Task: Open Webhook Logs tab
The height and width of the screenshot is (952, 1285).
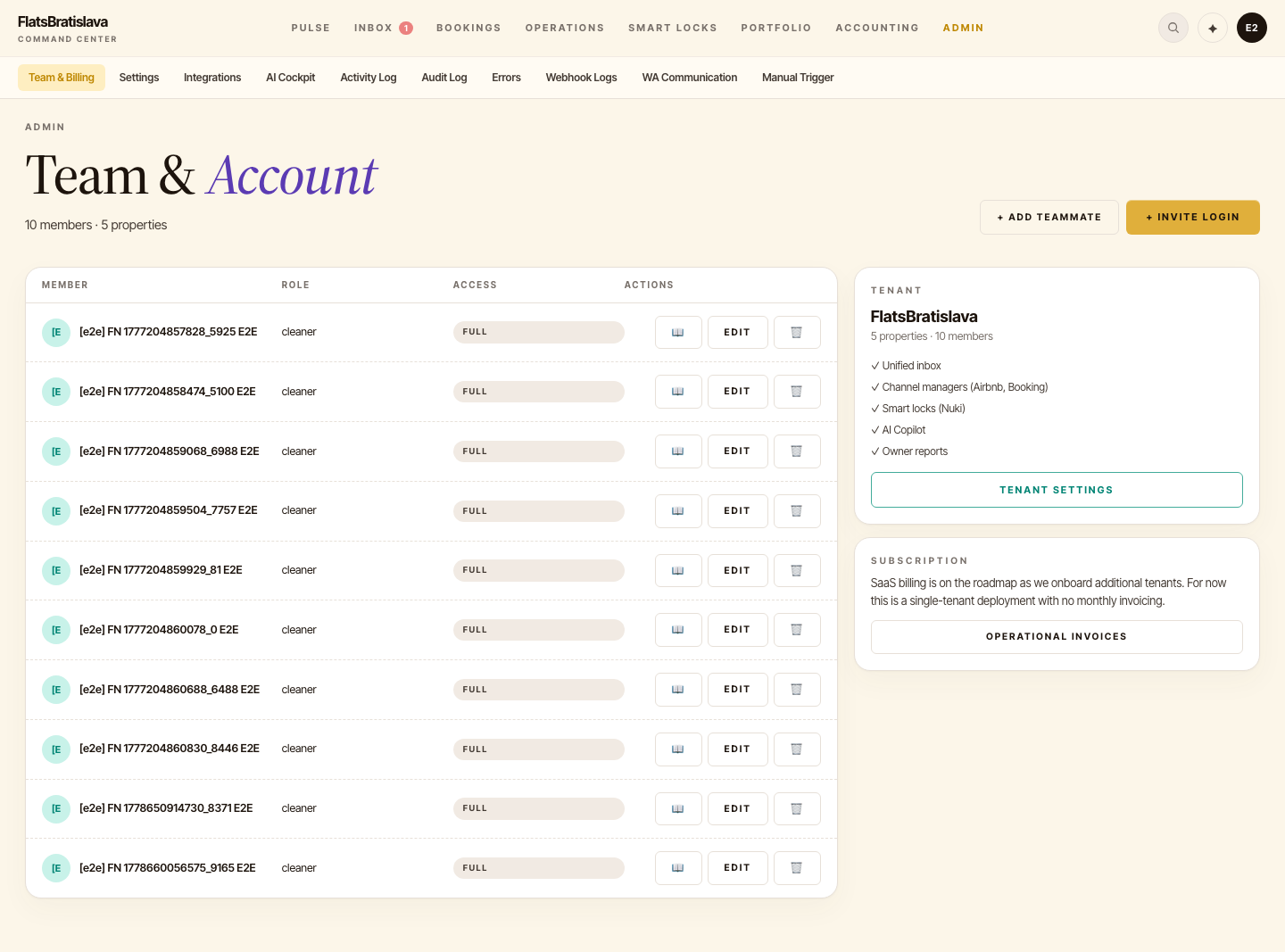Action: (582, 78)
